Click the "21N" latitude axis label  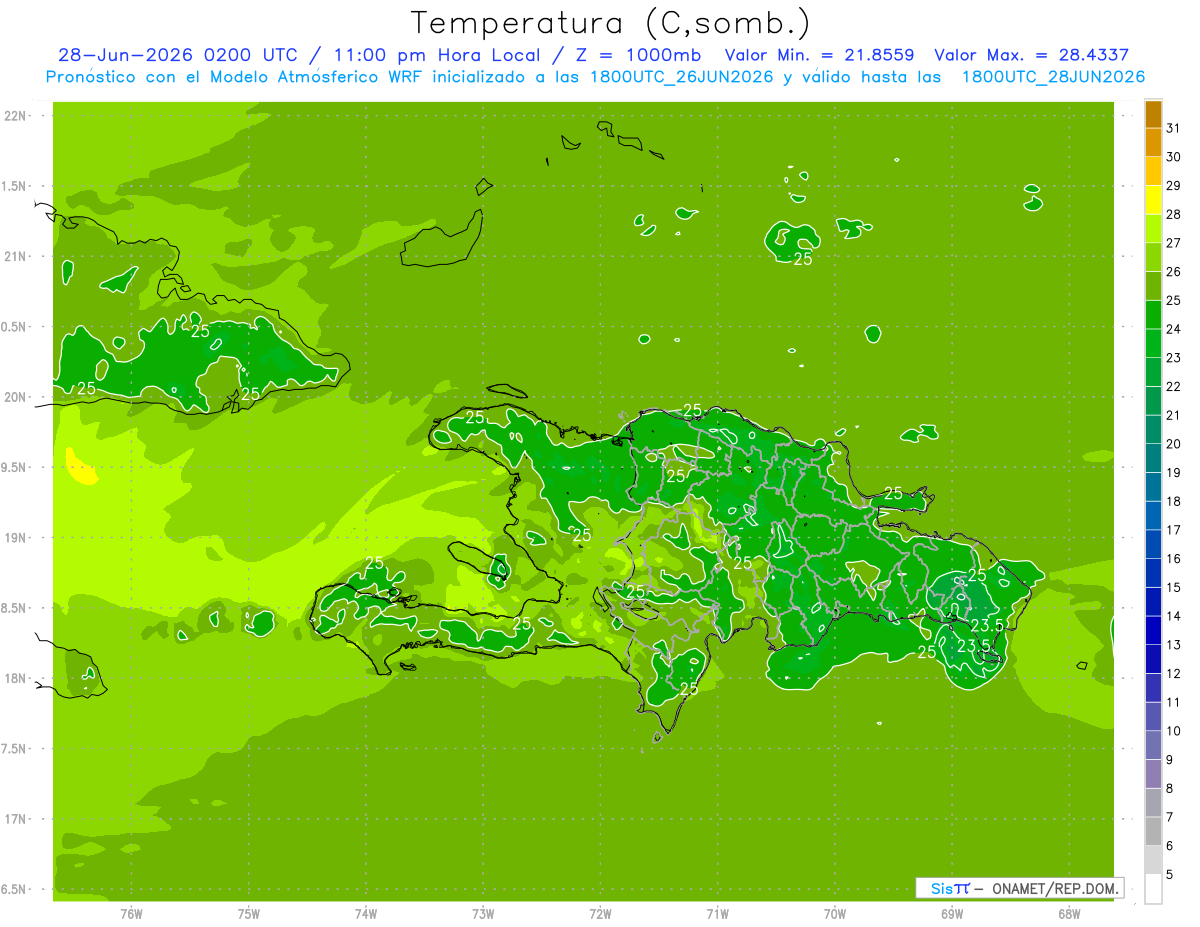[17, 256]
